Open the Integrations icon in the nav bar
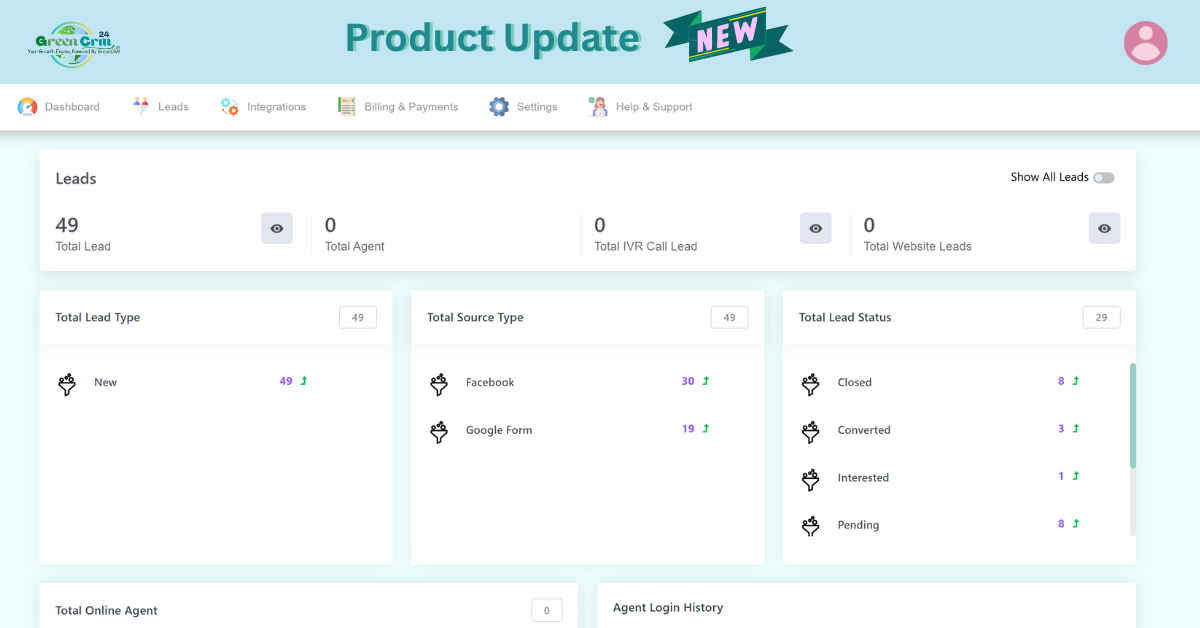 pos(228,105)
